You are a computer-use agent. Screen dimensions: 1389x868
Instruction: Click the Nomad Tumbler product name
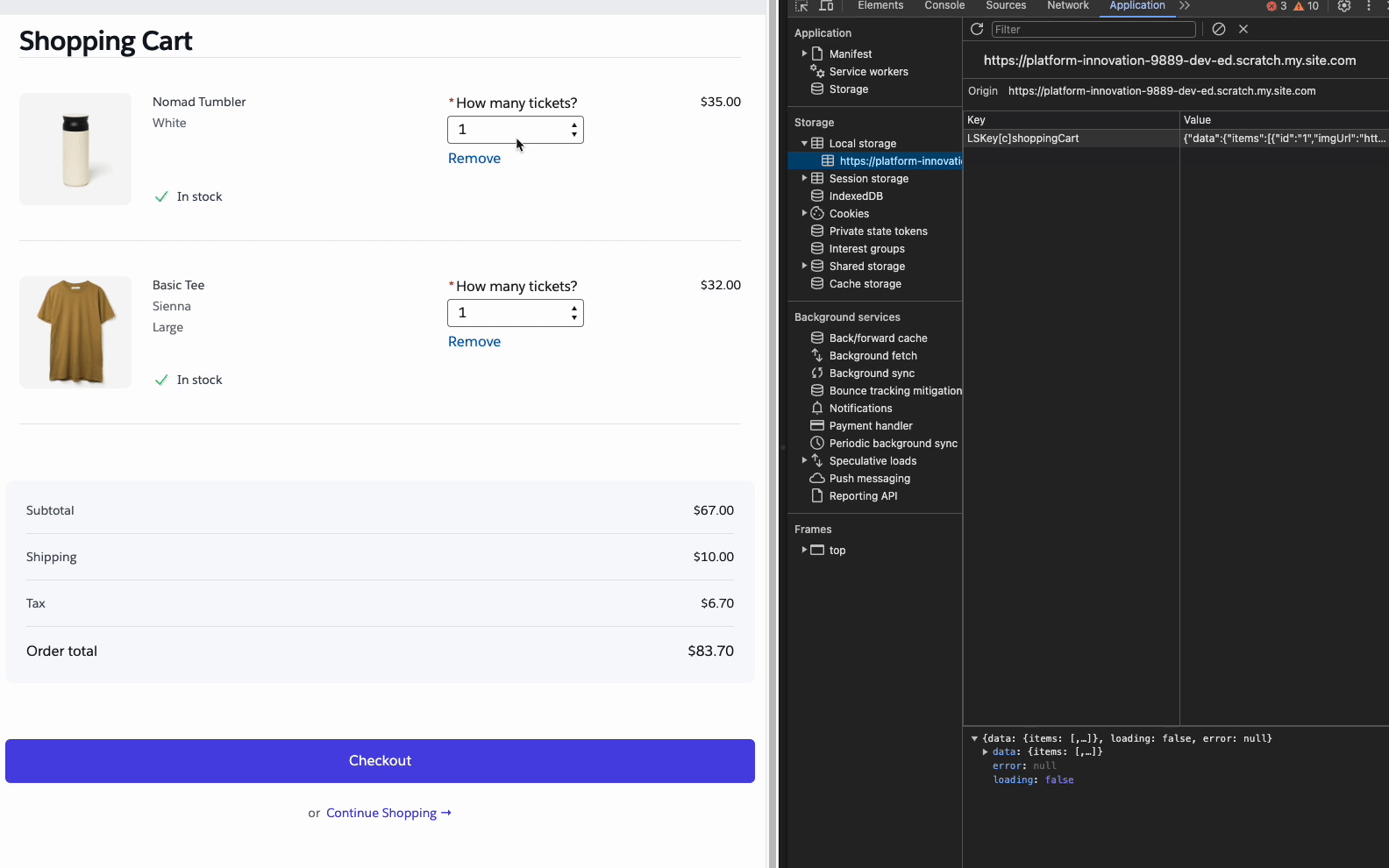pyautogui.click(x=199, y=102)
